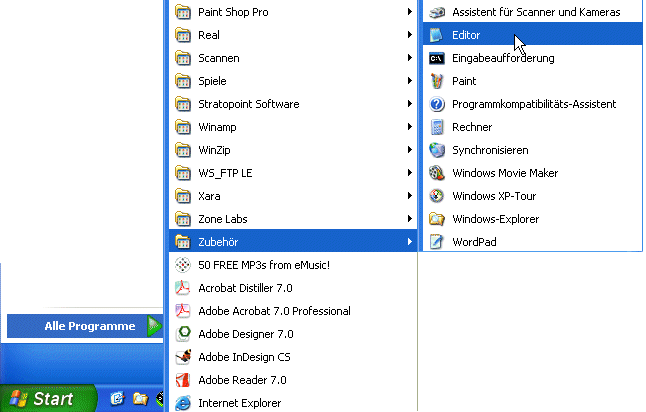Click the Rechner calculator icon
The height and width of the screenshot is (412, 646).
(436, 127)
